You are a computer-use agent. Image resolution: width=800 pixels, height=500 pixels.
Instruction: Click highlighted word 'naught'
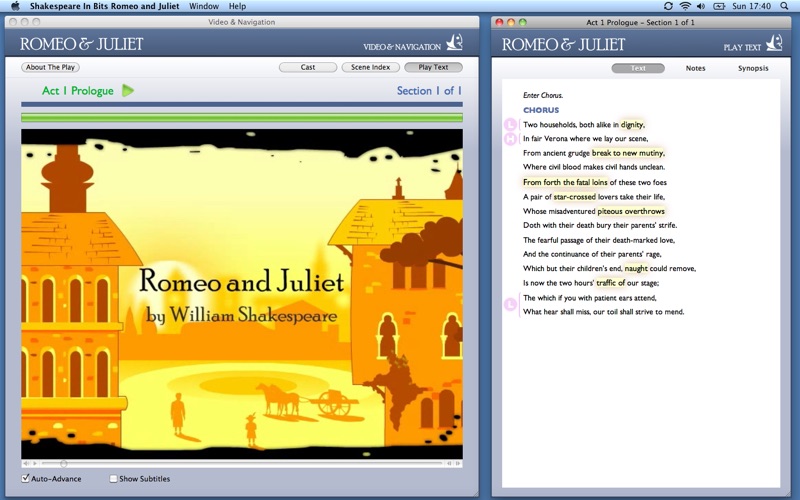pos(636,268)
